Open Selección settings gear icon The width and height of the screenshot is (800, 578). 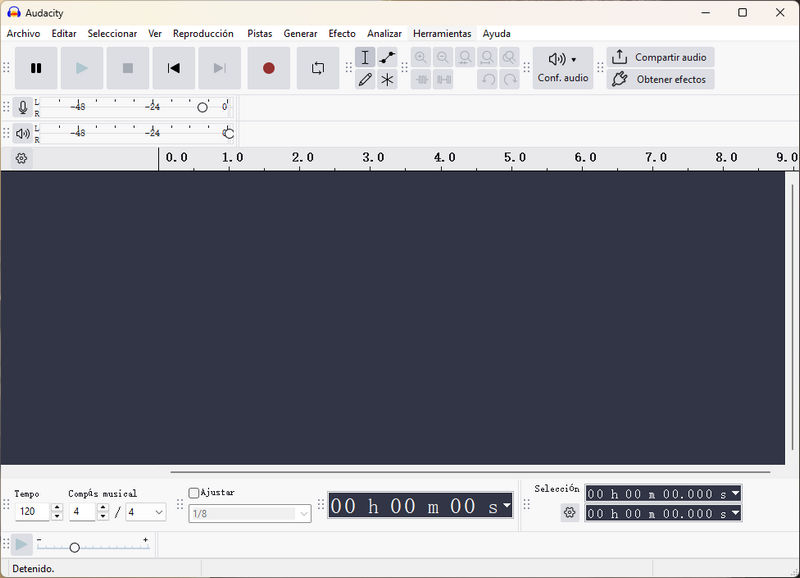(569, 512)
